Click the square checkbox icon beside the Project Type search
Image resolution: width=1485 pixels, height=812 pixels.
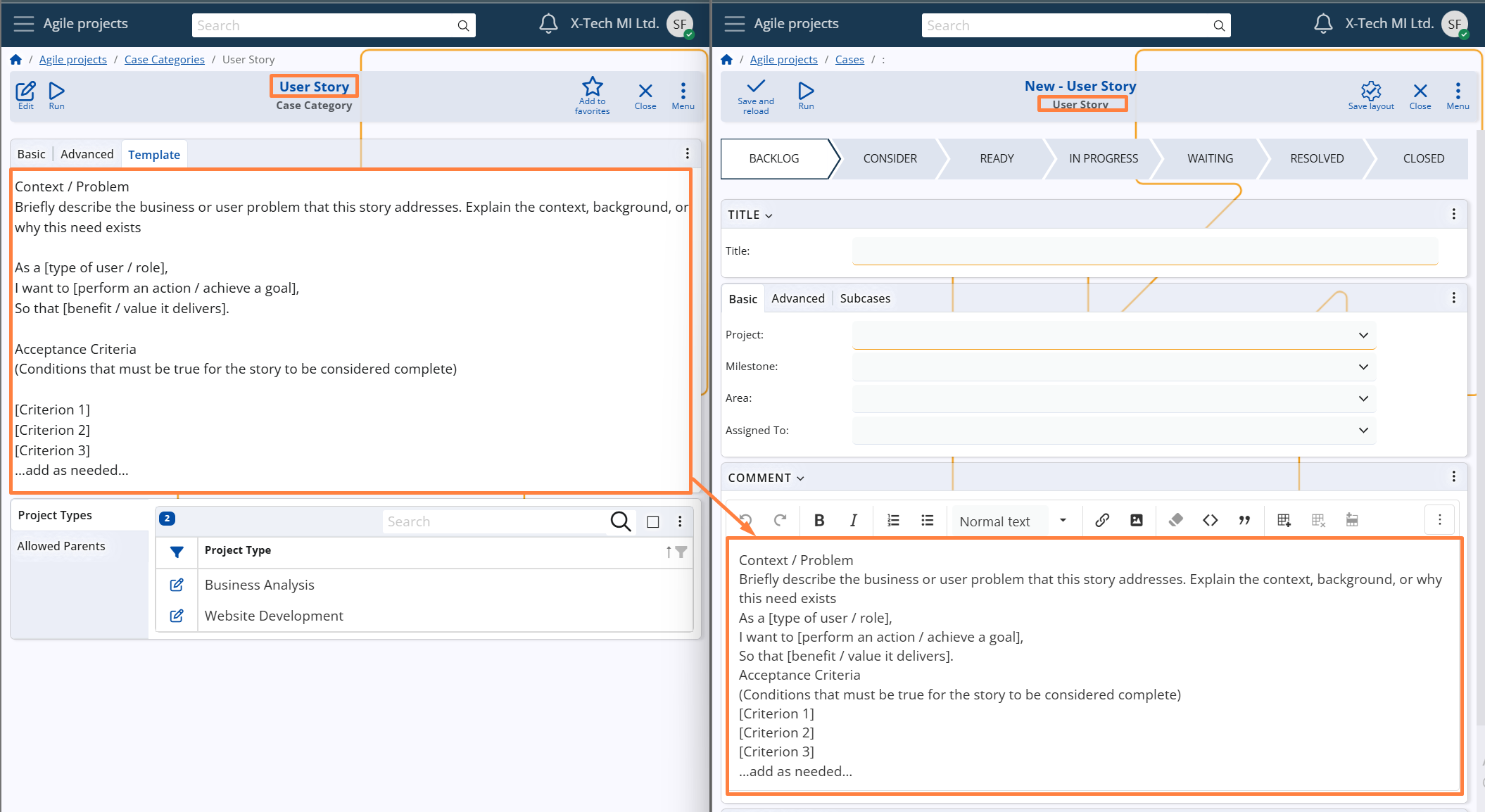[652, 521]
